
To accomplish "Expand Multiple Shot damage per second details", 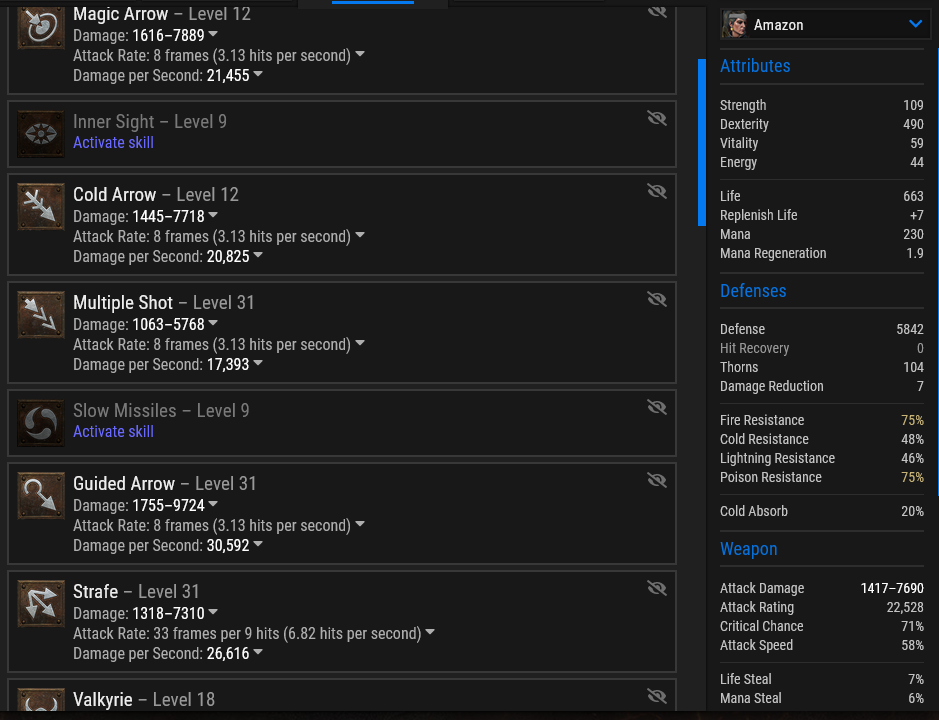I will click(x=258, y=365).
